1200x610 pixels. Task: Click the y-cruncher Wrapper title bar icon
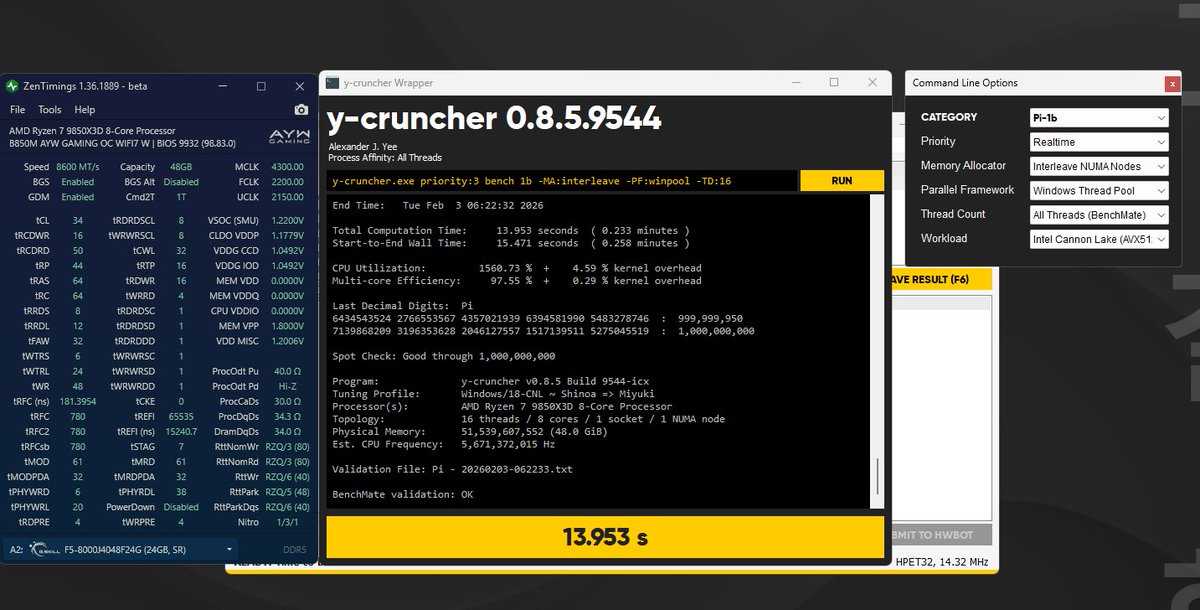pyautogui.click(x=332, y=83)
